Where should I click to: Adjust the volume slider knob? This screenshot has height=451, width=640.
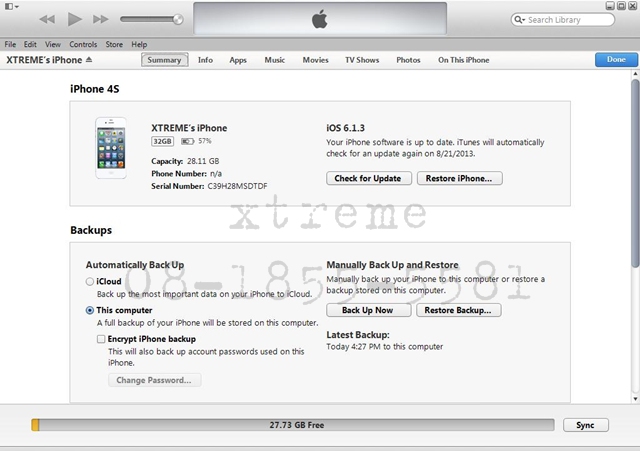coord(178,19)
